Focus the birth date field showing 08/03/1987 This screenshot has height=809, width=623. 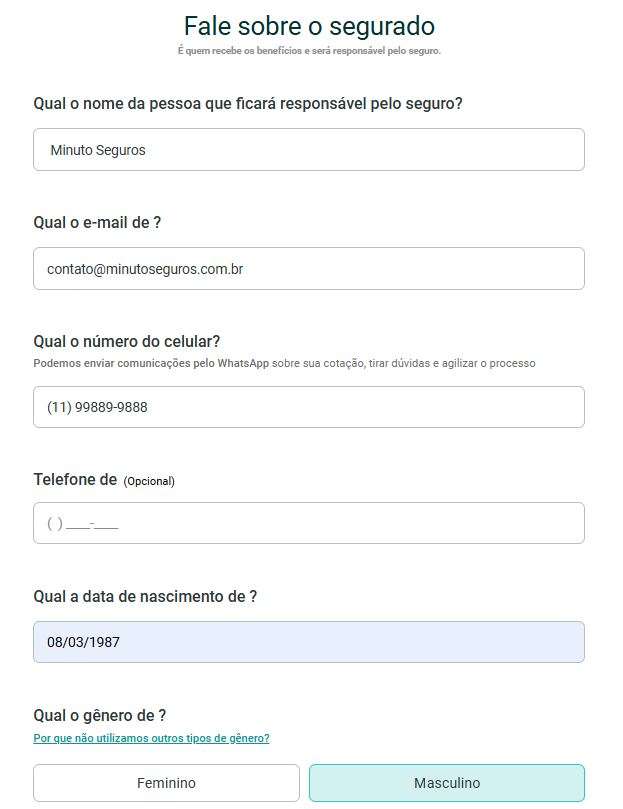pos(309,642)
